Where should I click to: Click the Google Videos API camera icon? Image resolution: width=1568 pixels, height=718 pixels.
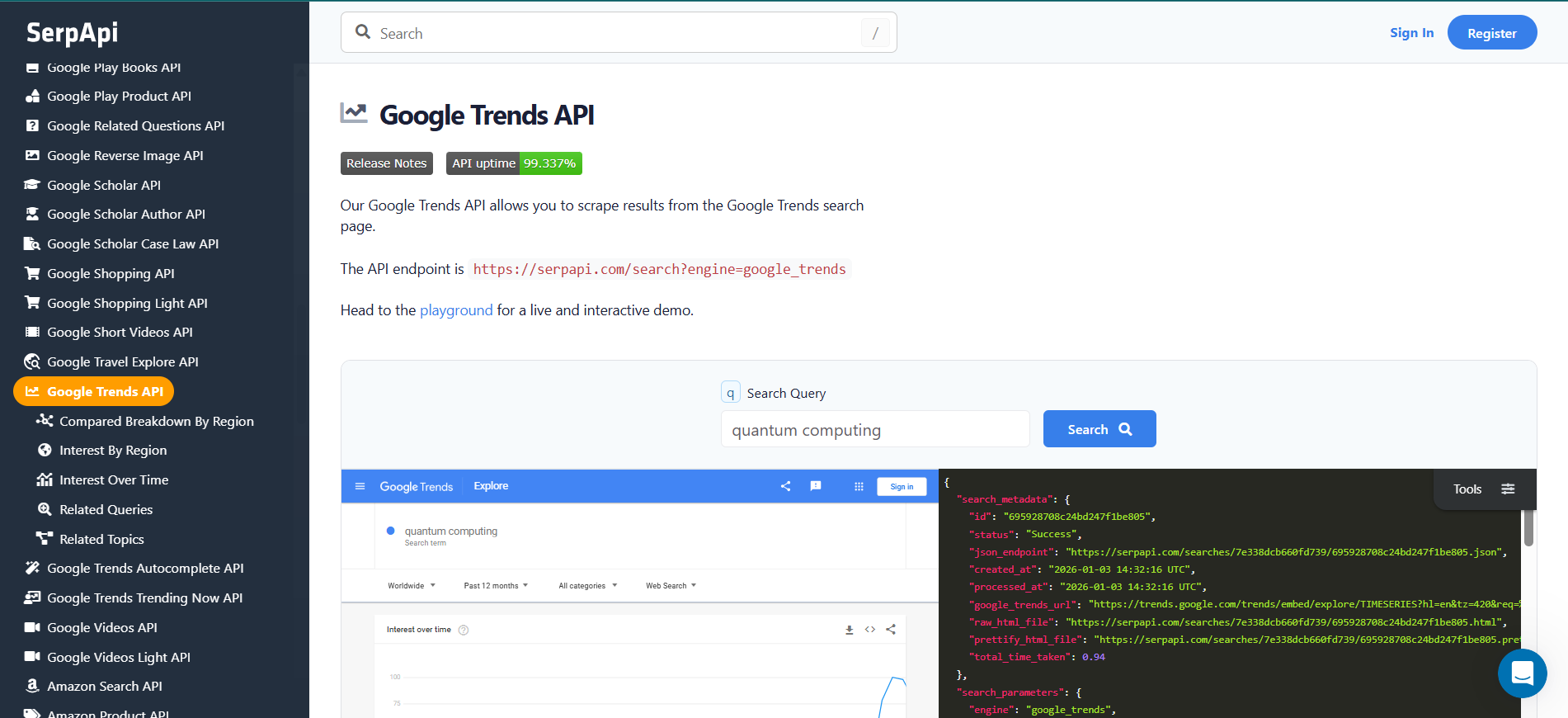[x=32, y=627]
